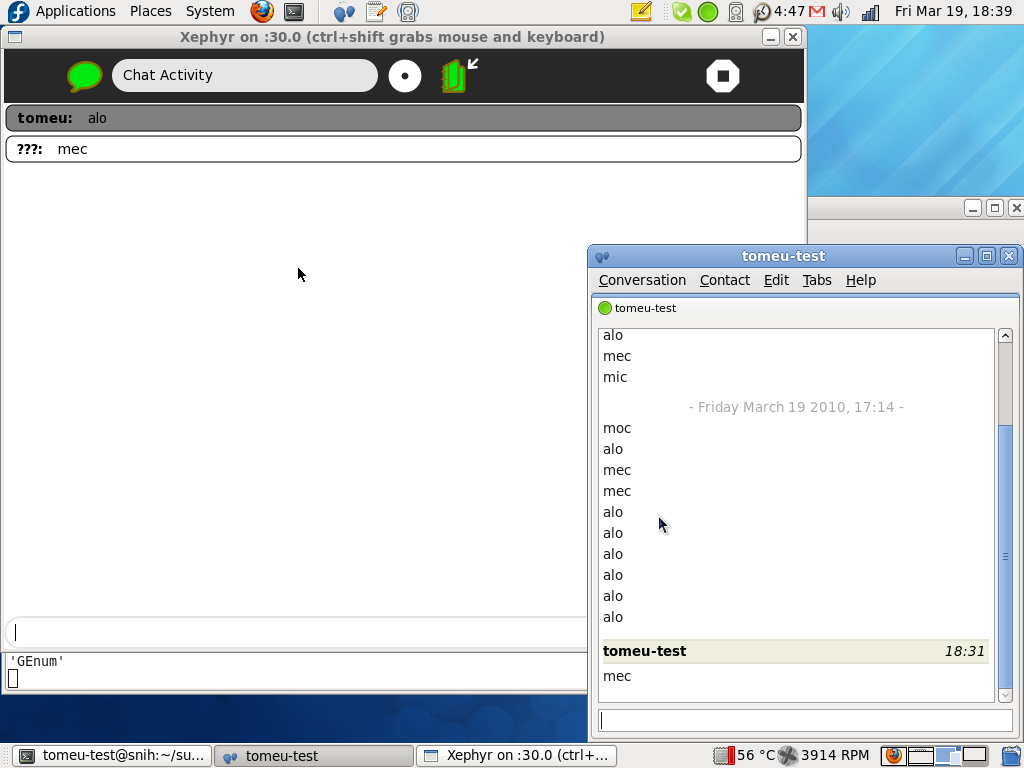Launch Firefox from the top panel
Image resolution: width=1024 pixels, height=768 pixels.
pyautogui.click(x=262, y=11)
